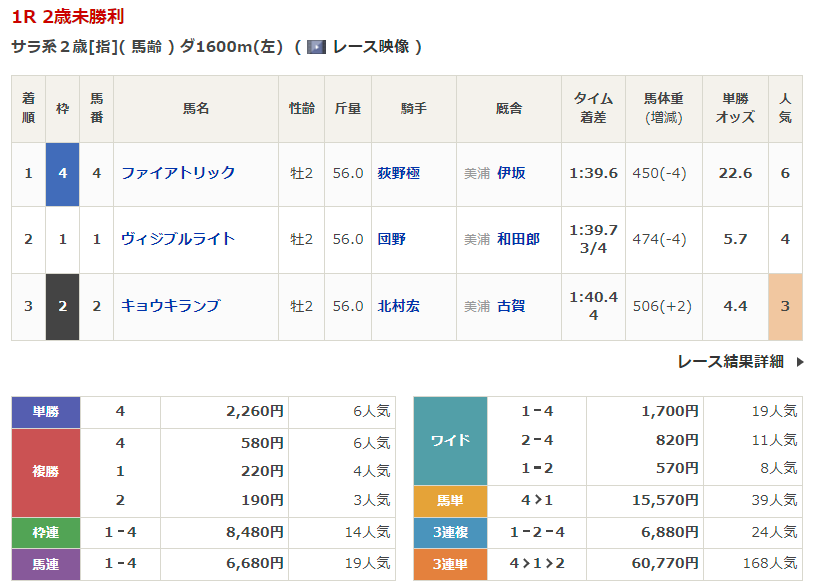This screenshot has height=588, width=818.
Task: Click jockey 団野 link
Action: 391,239
